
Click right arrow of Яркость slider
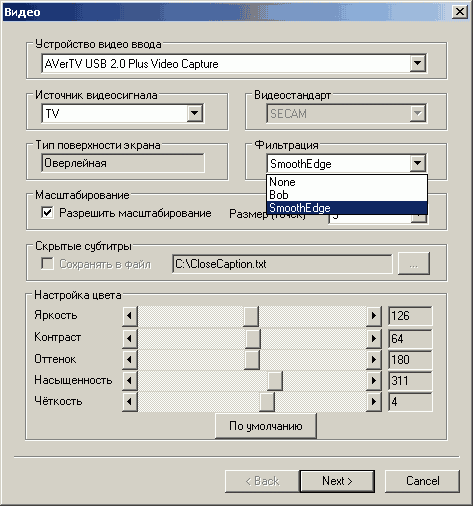(x=374, y=316)
